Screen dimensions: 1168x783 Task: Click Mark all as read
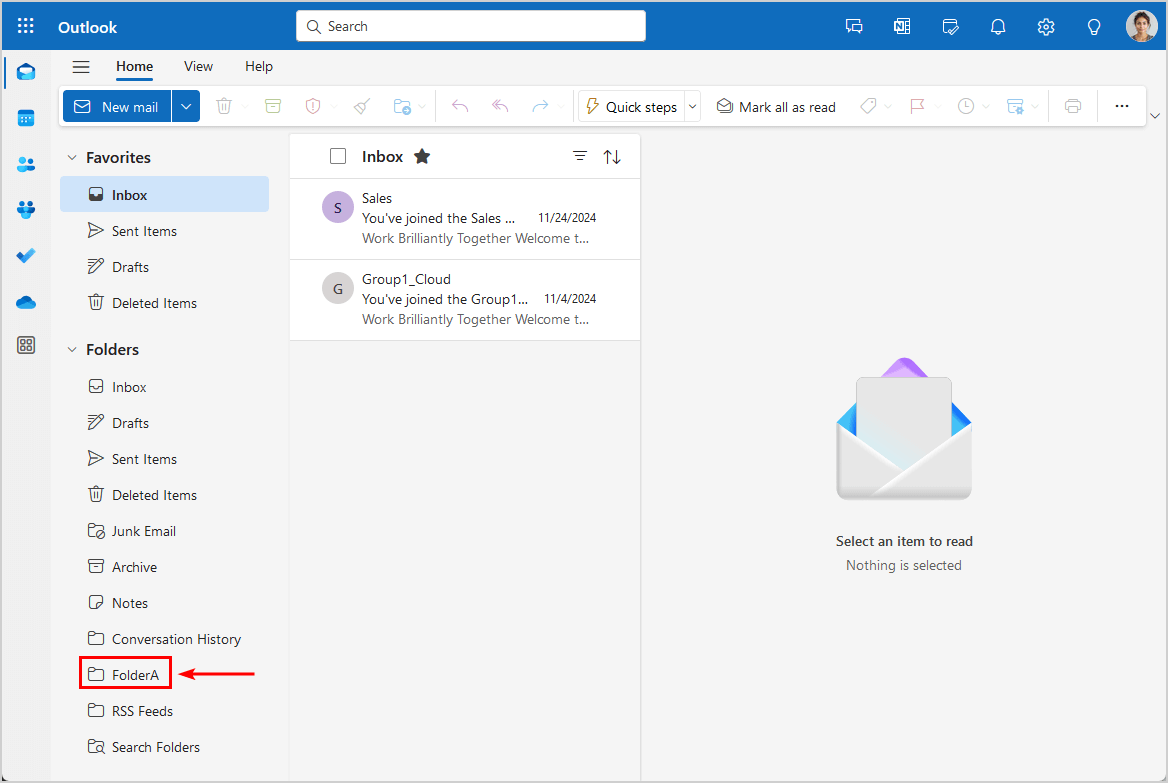coord(776,107)
